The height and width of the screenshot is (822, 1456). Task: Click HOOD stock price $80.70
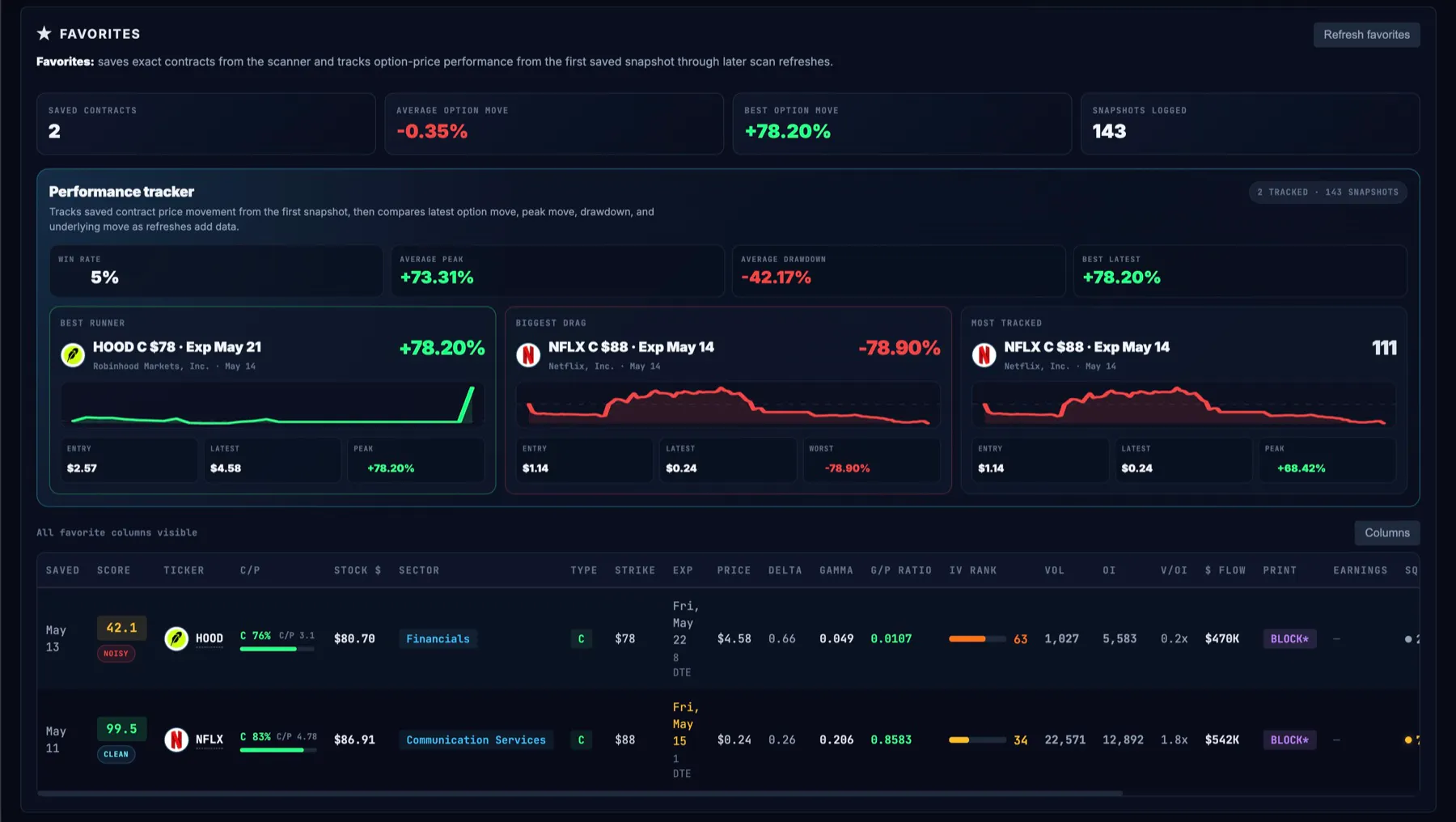coord(354,638)
